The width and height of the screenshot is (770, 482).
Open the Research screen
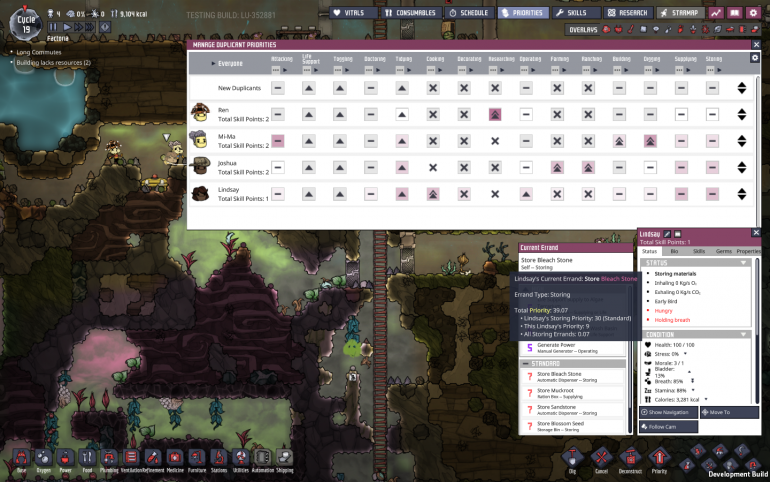coord(628,13)
